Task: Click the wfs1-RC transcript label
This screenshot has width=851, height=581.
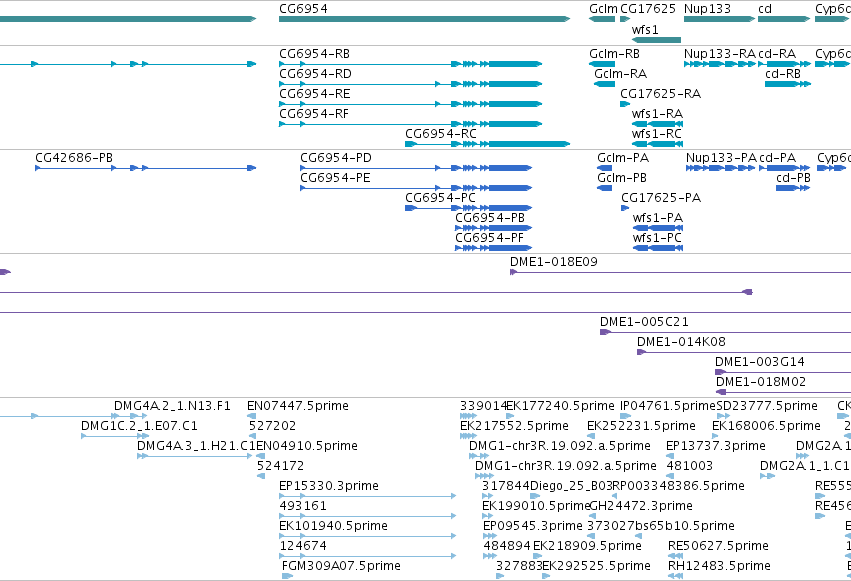Action: point(656,134)
